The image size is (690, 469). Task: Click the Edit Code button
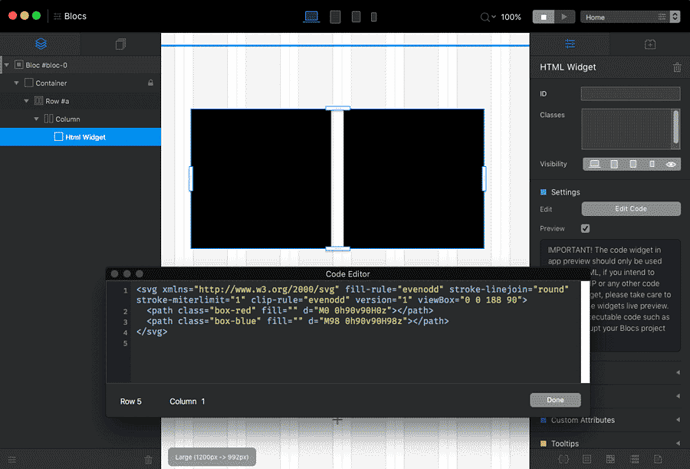pyautogui.click(x=630, y=209)
